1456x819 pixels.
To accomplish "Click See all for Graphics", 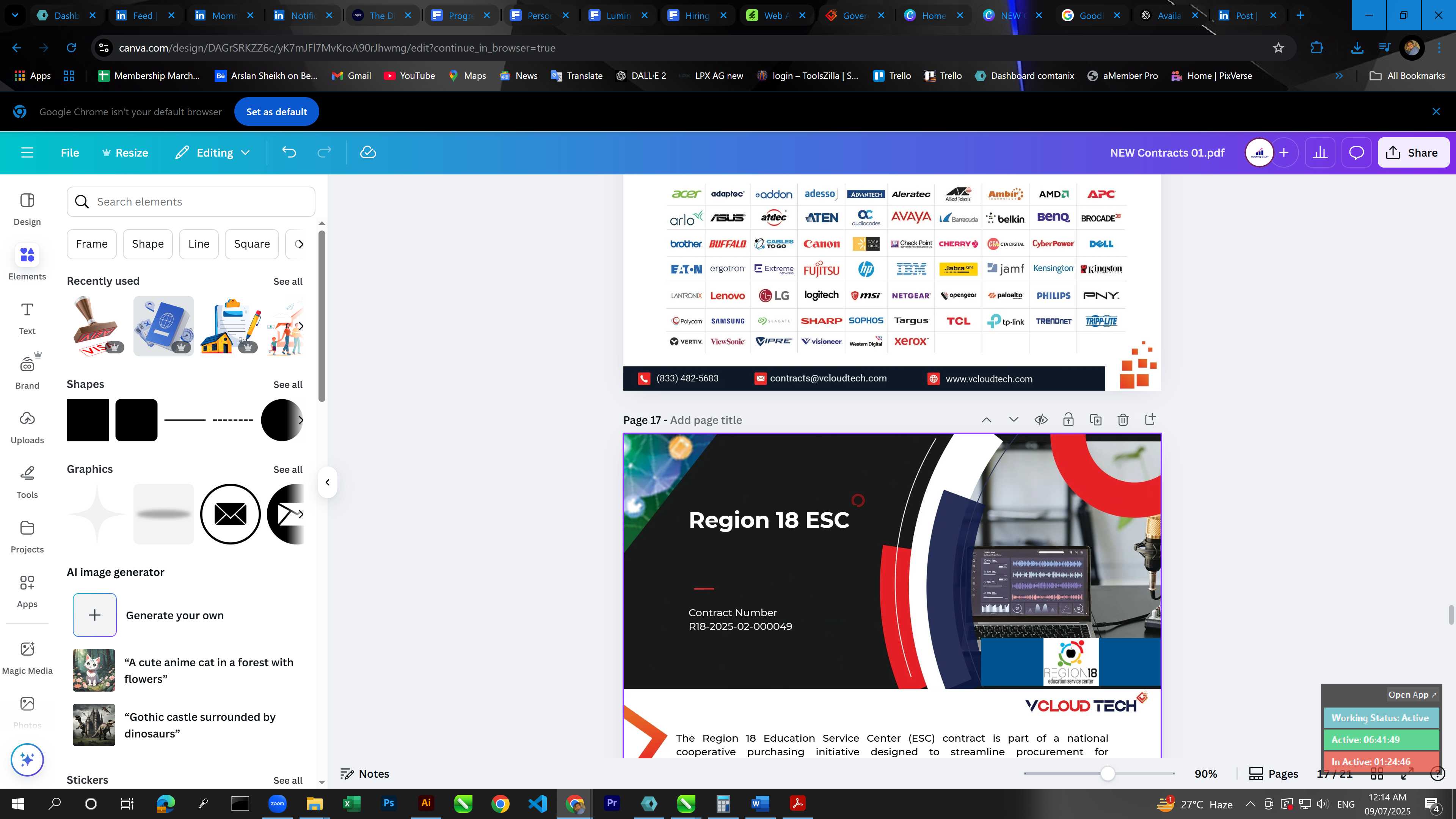I will (x=288, y=470).
